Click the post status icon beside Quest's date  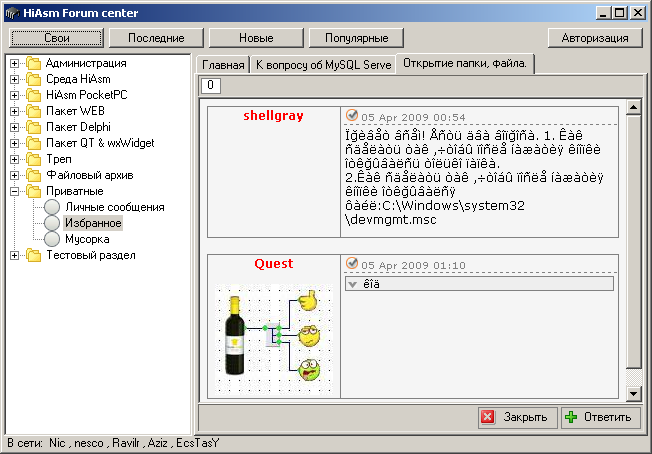pyautogui.click(x=351, y=264)
